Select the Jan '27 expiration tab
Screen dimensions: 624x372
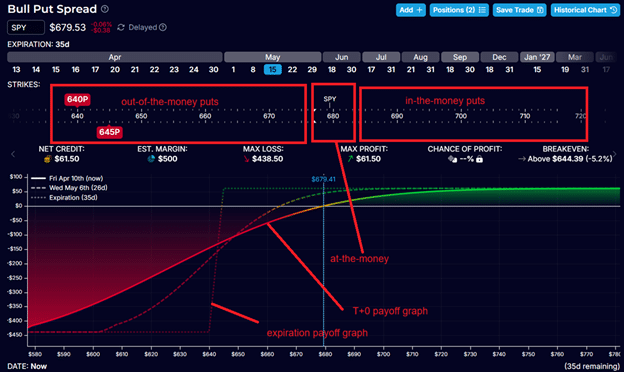[537, 57]
